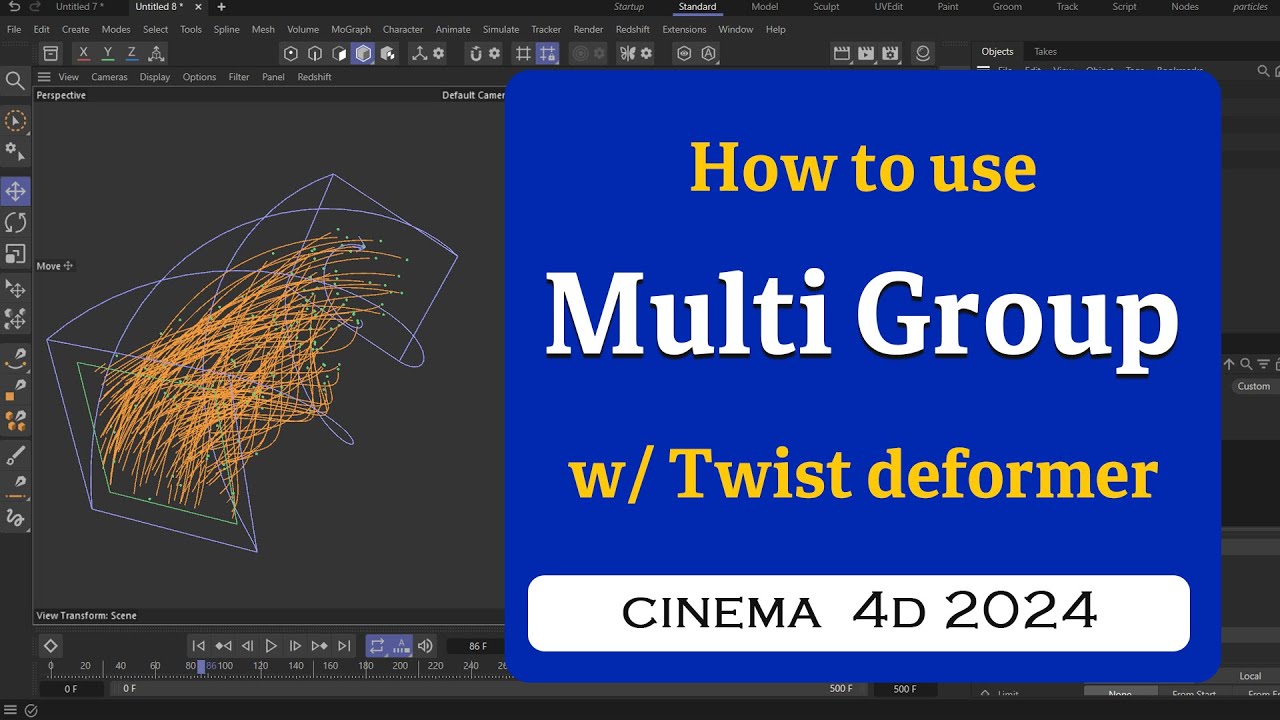Viewport: 1280px width, 720px height.
Task: Open the File menu
Action: click(14, 29)
